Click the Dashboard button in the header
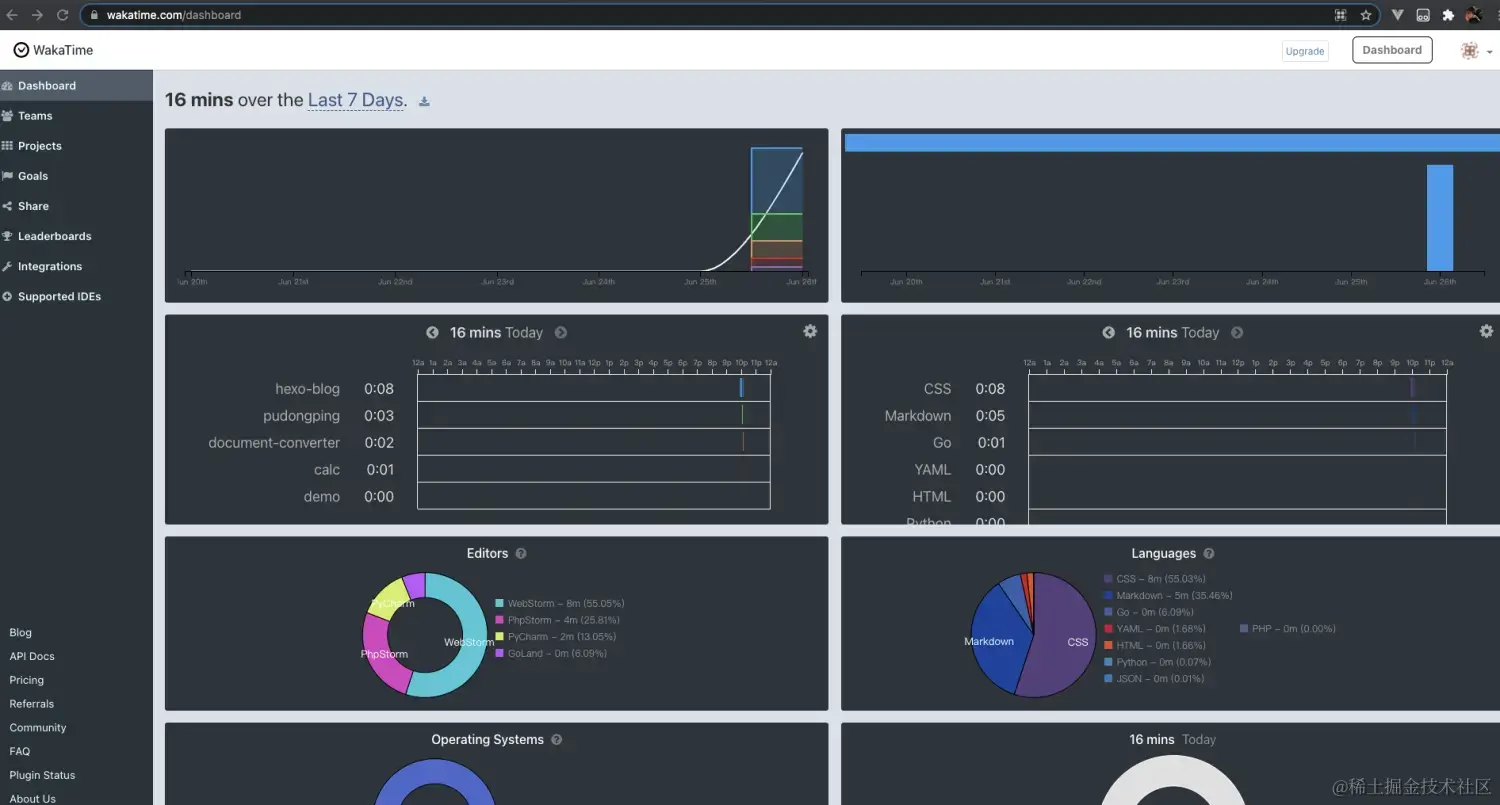 (1392, 50)
